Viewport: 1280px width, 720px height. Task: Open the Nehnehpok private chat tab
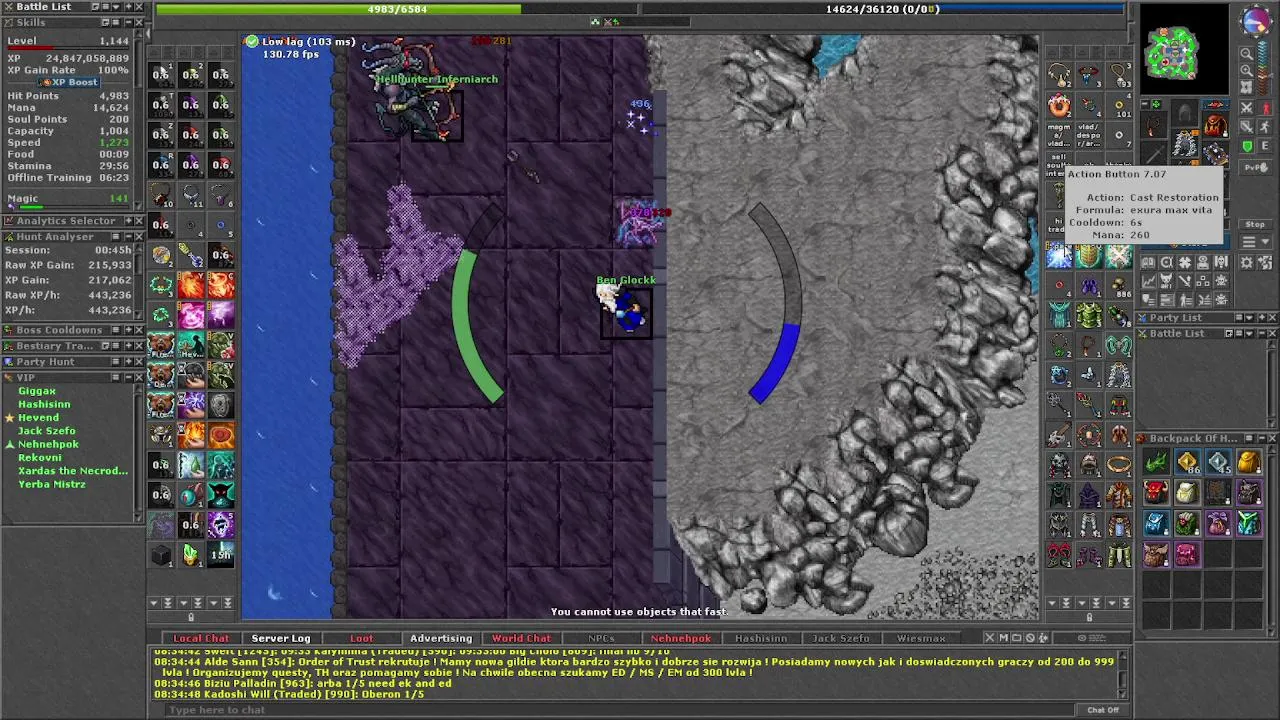tap(681, 638)
